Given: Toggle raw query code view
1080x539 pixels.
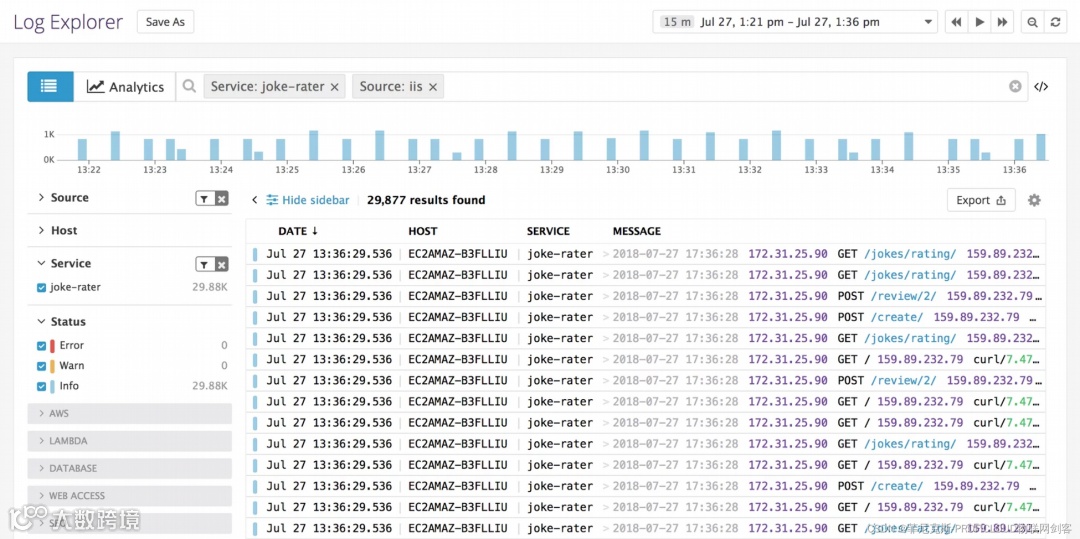Looking at the screenshot, I should tap(1041, 87).
